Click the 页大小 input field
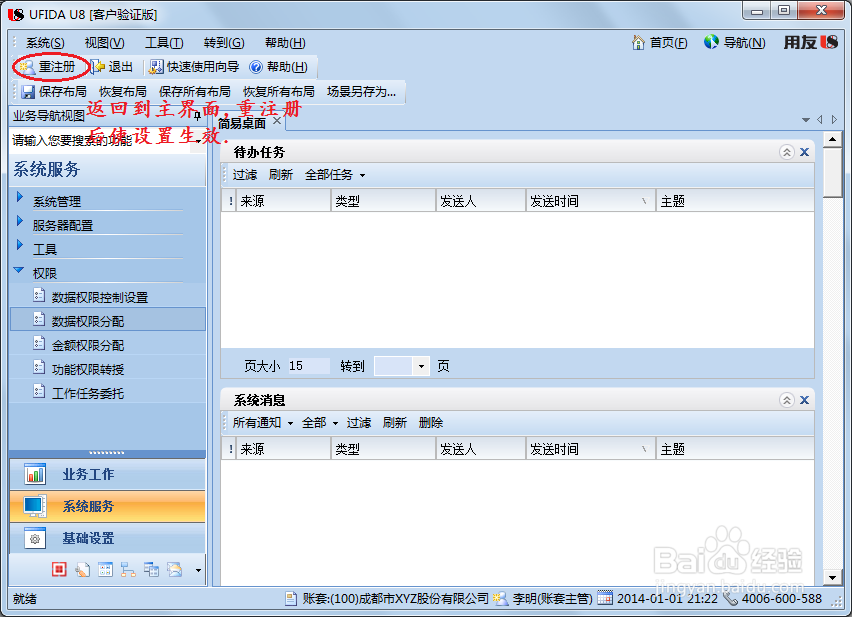 (x=308, y=366)
